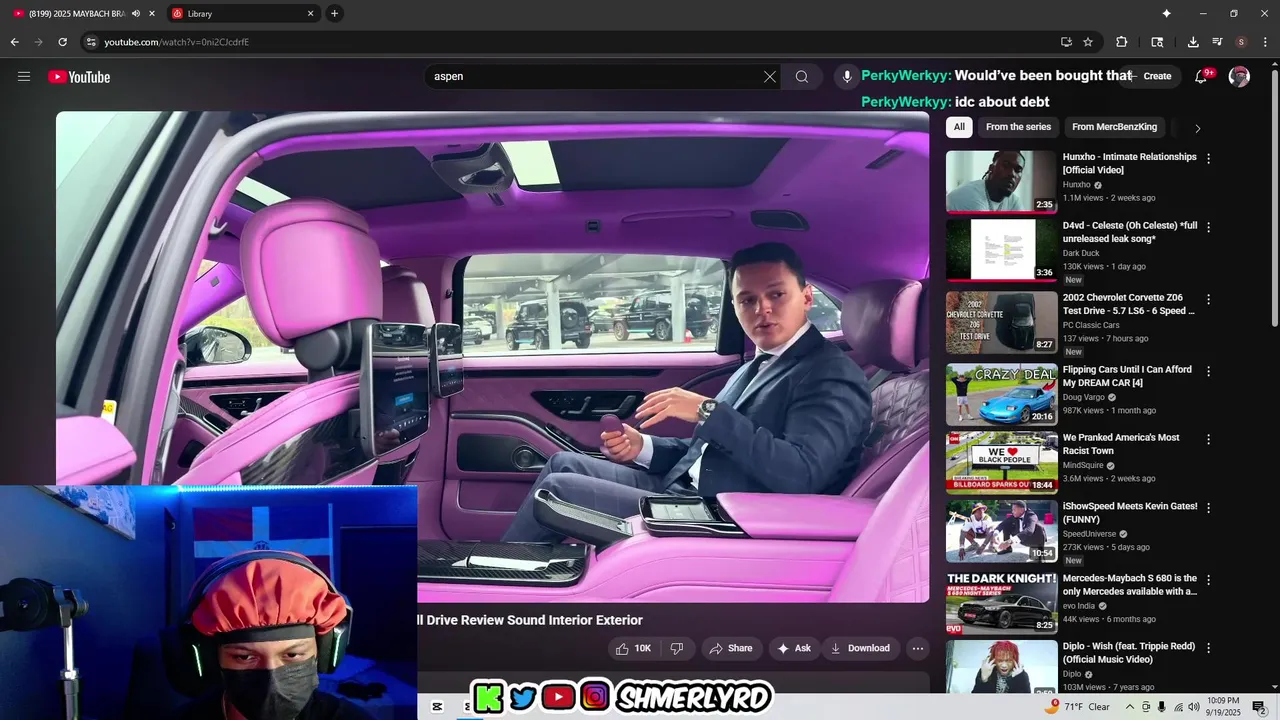Install app icon in address bar
The width and height of the screenshot is (1280, 720).
(x=1066, y=42)
